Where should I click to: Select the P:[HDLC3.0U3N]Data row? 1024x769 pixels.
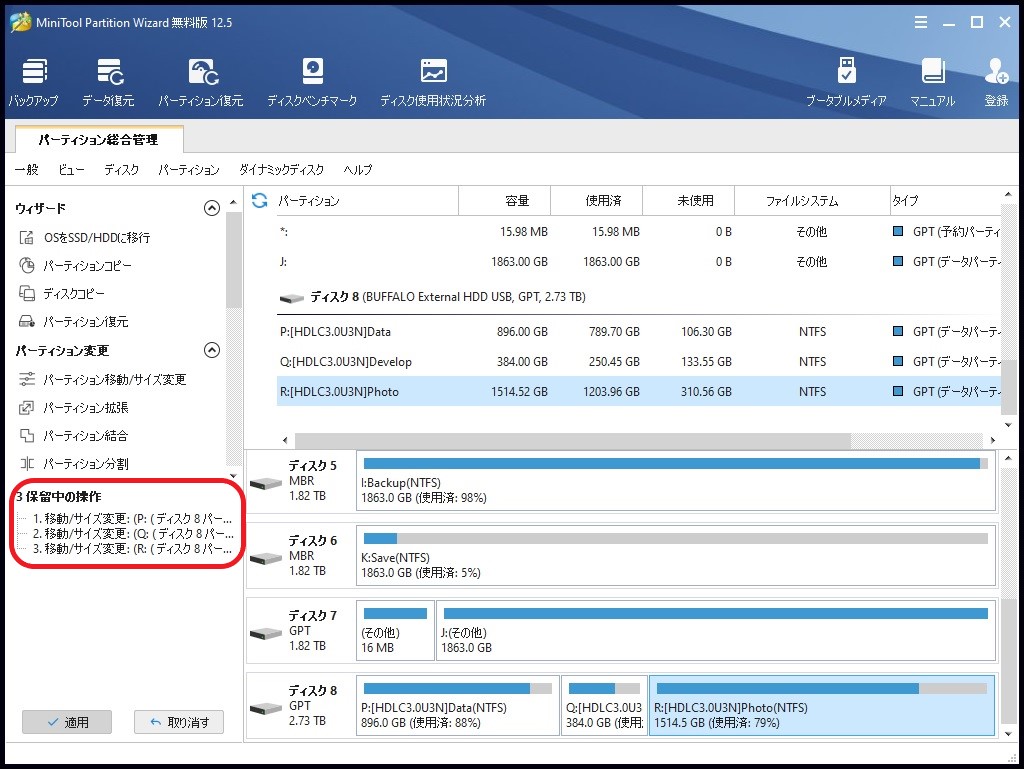639,332
